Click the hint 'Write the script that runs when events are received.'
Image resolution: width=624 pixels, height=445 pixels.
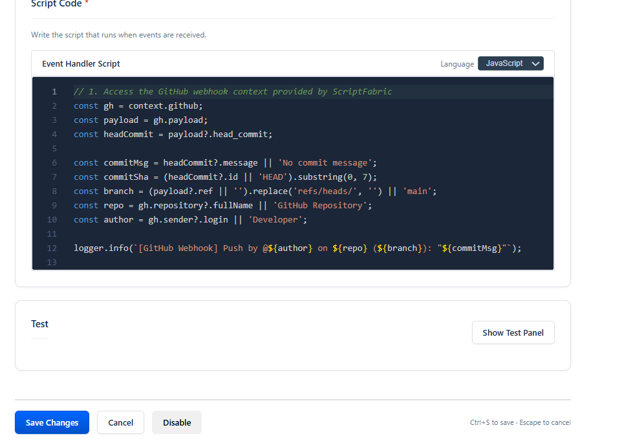119,35
